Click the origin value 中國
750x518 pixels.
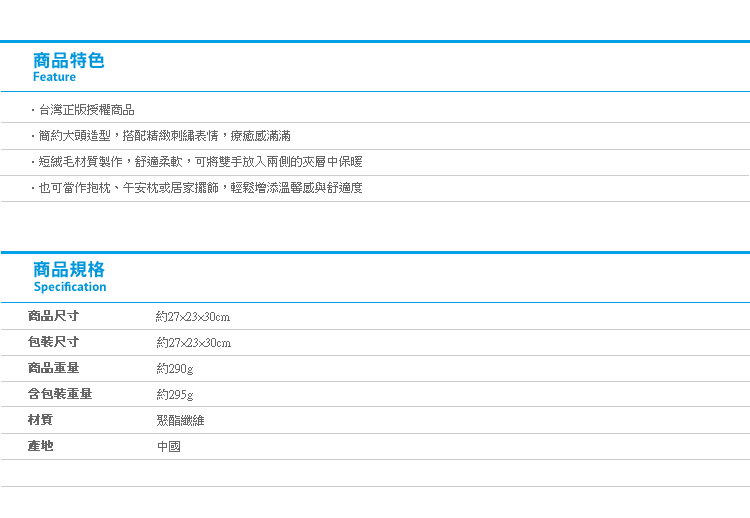(x=169, y=446)
